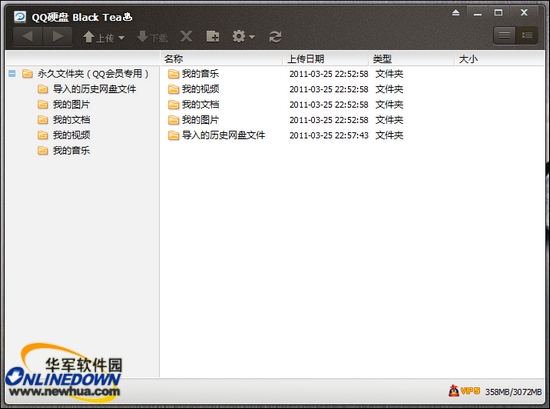Select 导入的历史网盘文件 in the file list
Image resolution: width=550 pixels, height=409 pixels.
[x=223, y=135]
